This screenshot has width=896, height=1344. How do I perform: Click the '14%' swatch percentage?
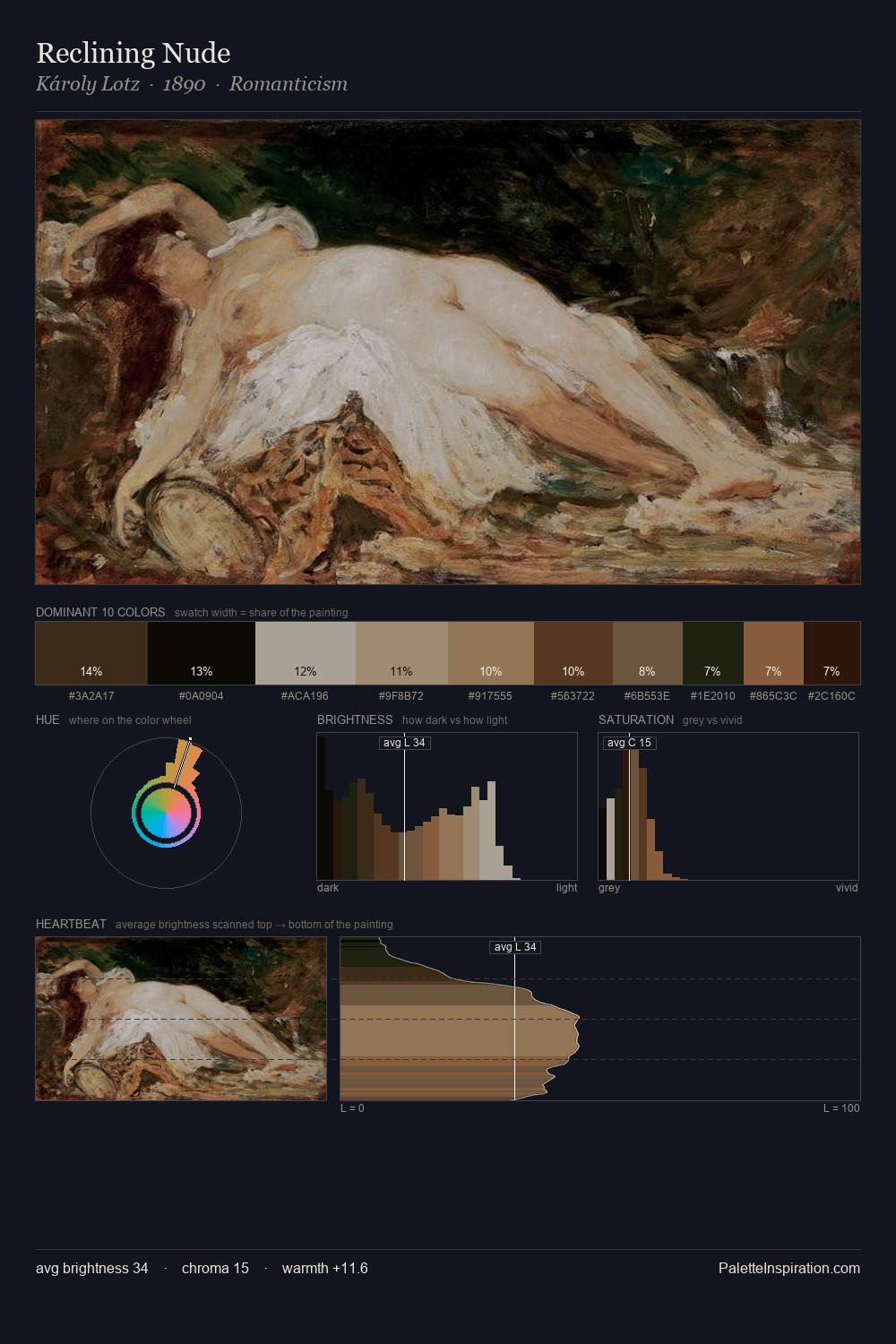[91, 671]
